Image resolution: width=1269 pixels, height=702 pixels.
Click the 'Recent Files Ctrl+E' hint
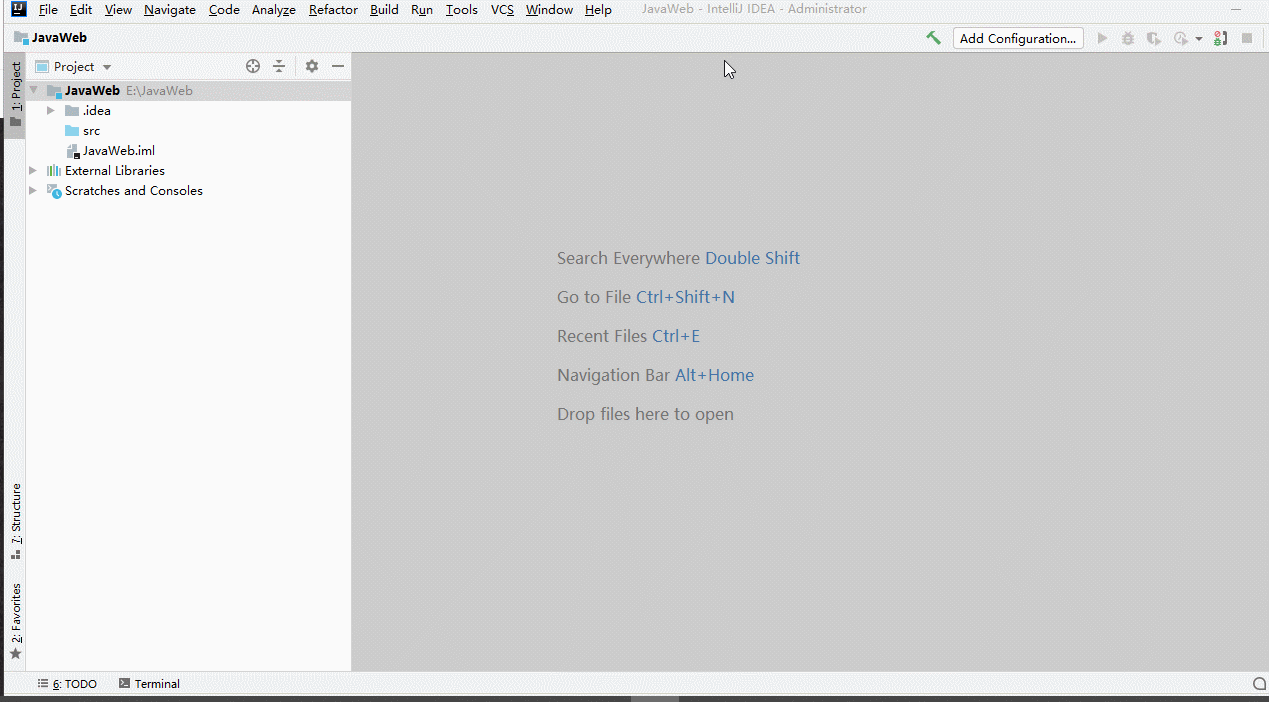pos(628,336)
